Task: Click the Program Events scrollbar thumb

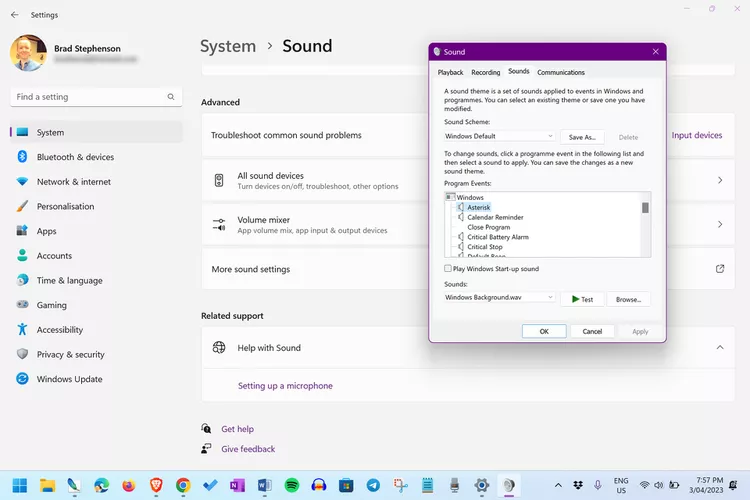Action: tap(645, 208)
